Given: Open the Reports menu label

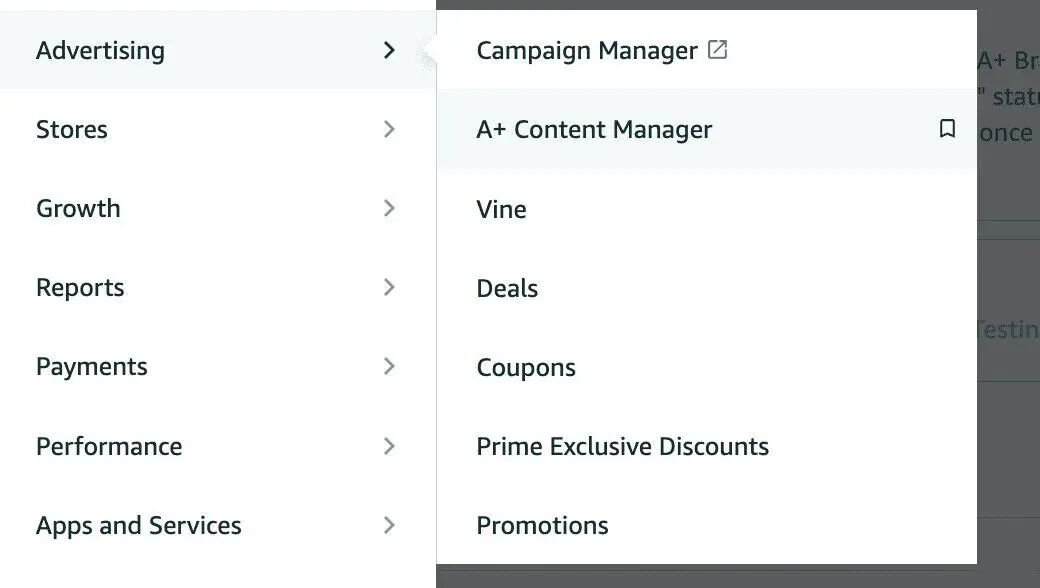Looking at the screenshot, I should tap(80, 288).
